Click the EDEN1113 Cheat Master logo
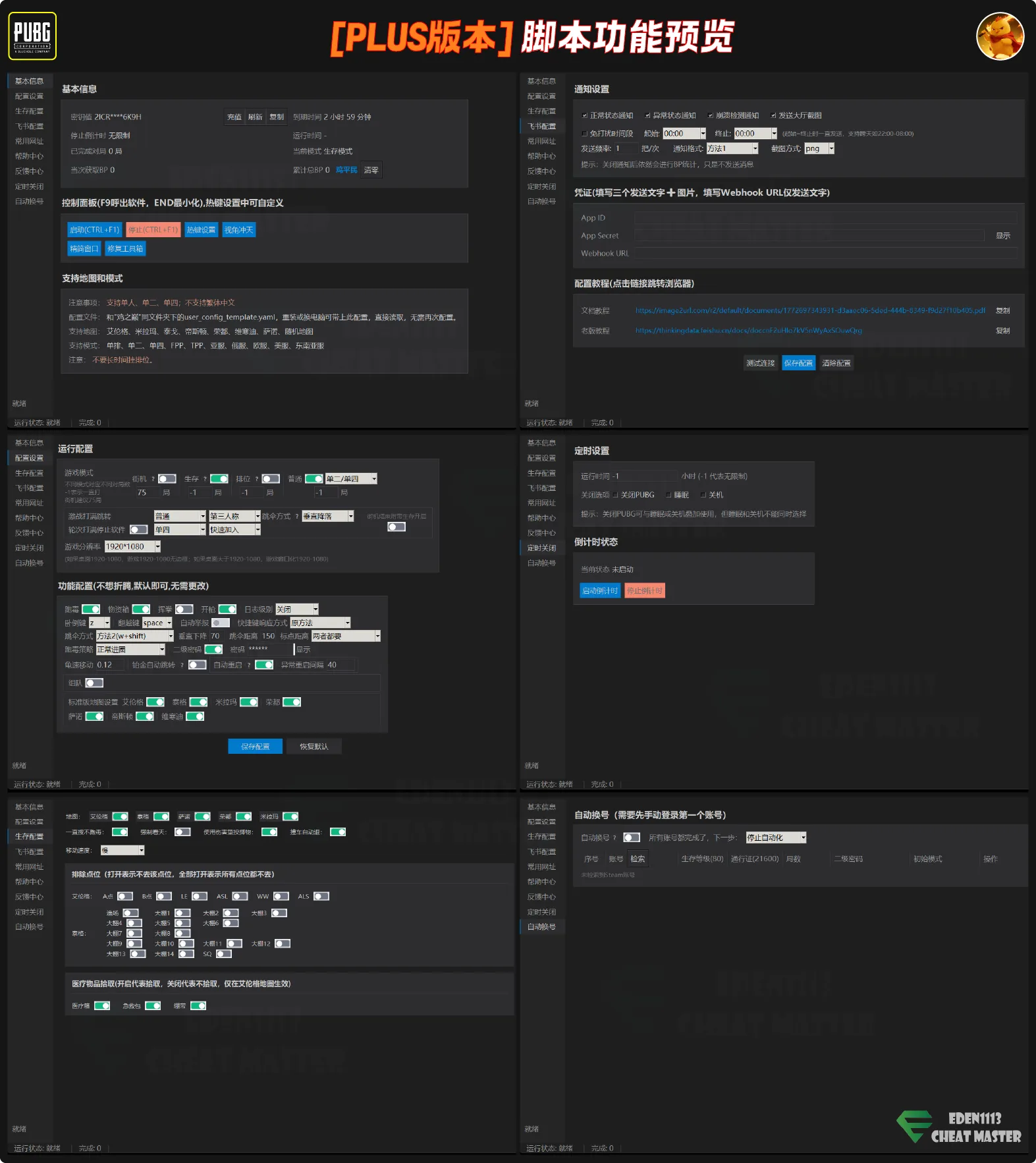This screenshot has height=1163, width=1036. click(x=959, y=1127)
